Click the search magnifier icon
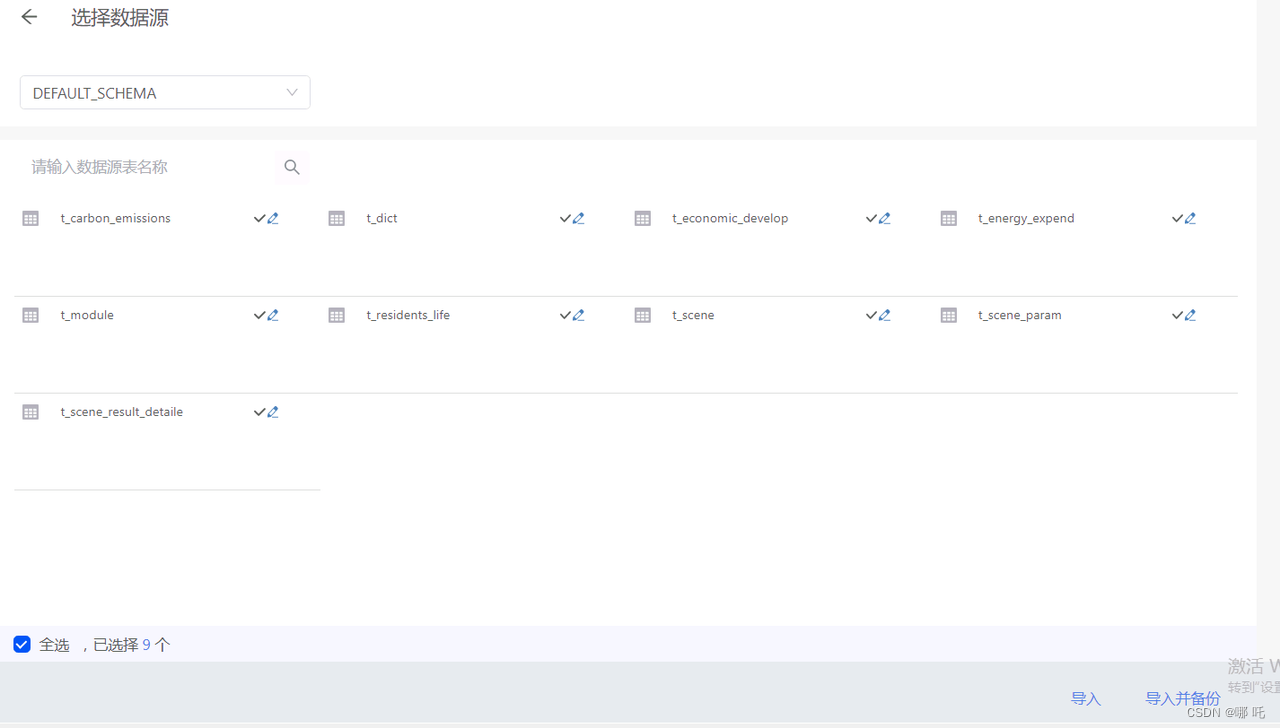 (292, 167)
